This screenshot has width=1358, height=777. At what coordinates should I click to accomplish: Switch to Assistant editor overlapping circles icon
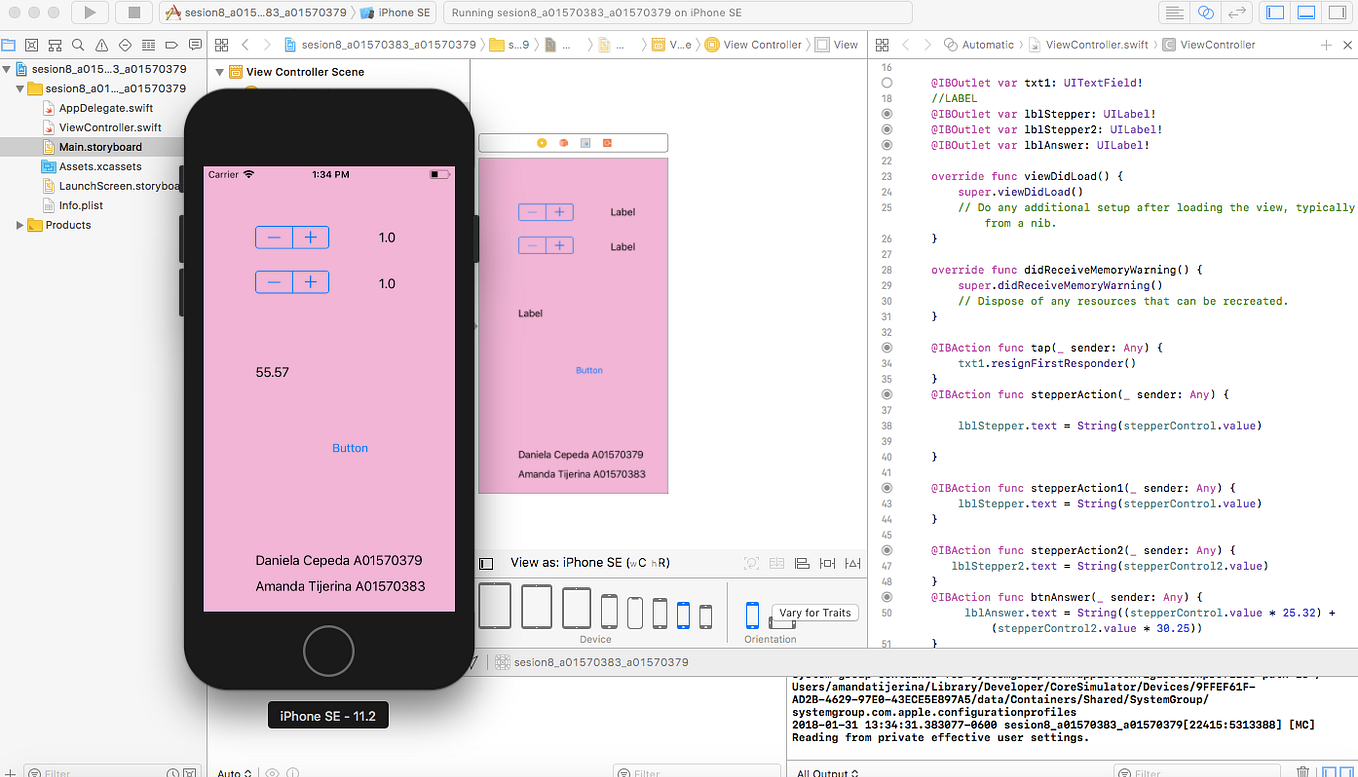click(1205, 12)
